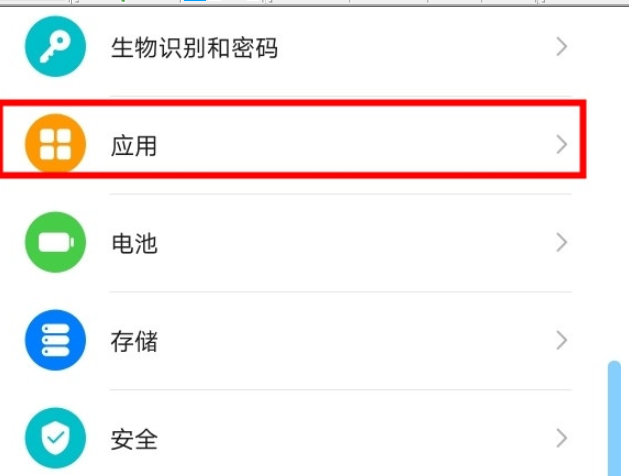
Task: Expand chevron beside 生物识别和密码
Action: pyautogui.click(x=561, y=46)
